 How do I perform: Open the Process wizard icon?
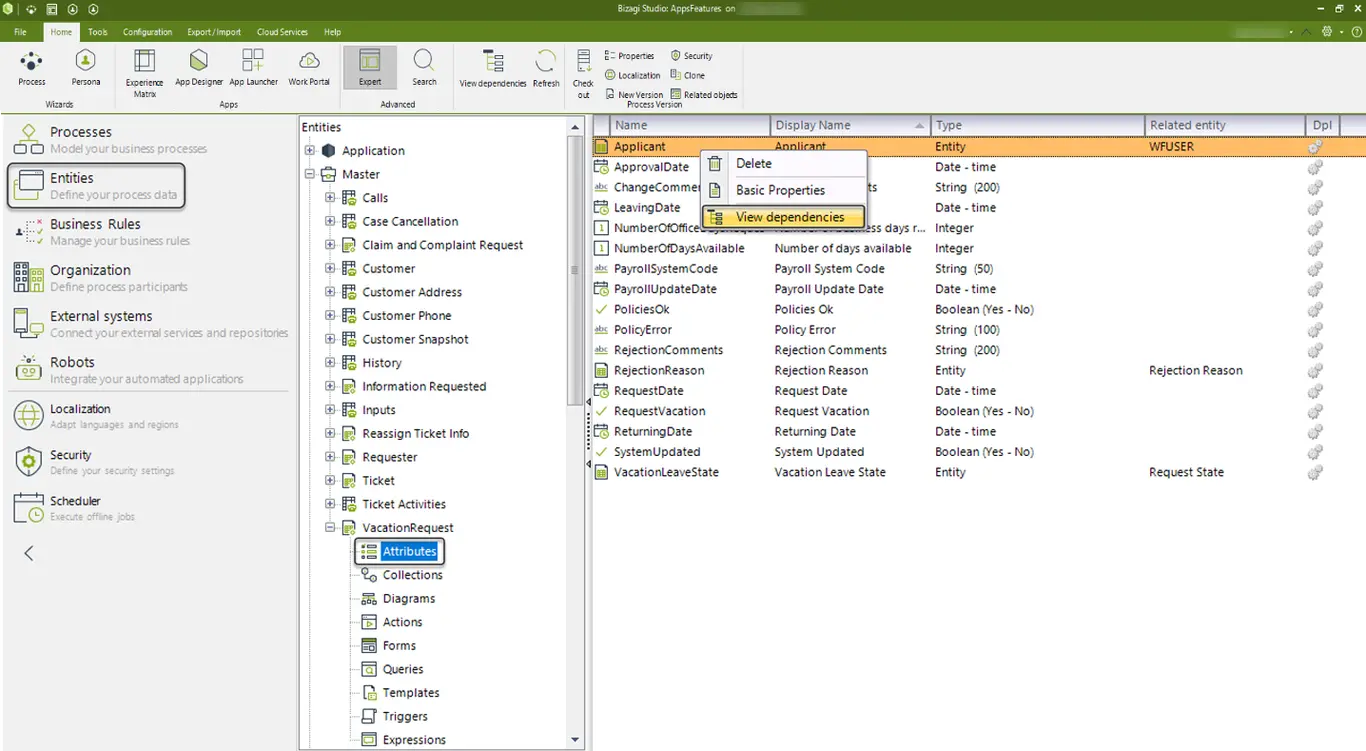[x=31, y=67]
